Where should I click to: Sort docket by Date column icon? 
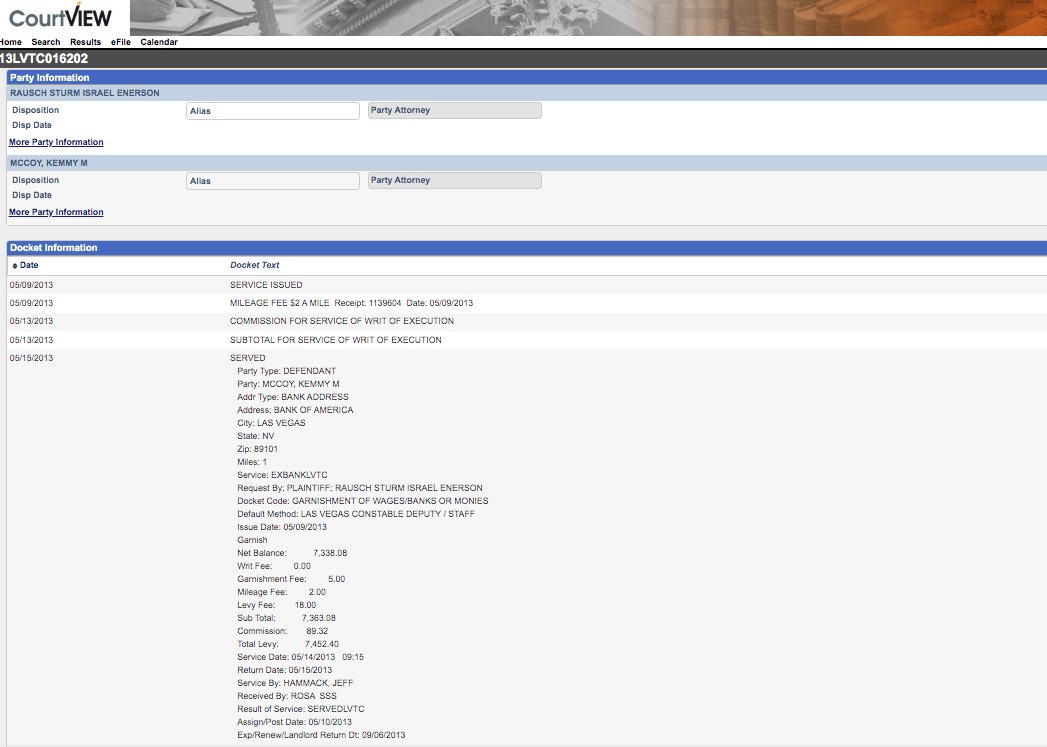[15, 266]
